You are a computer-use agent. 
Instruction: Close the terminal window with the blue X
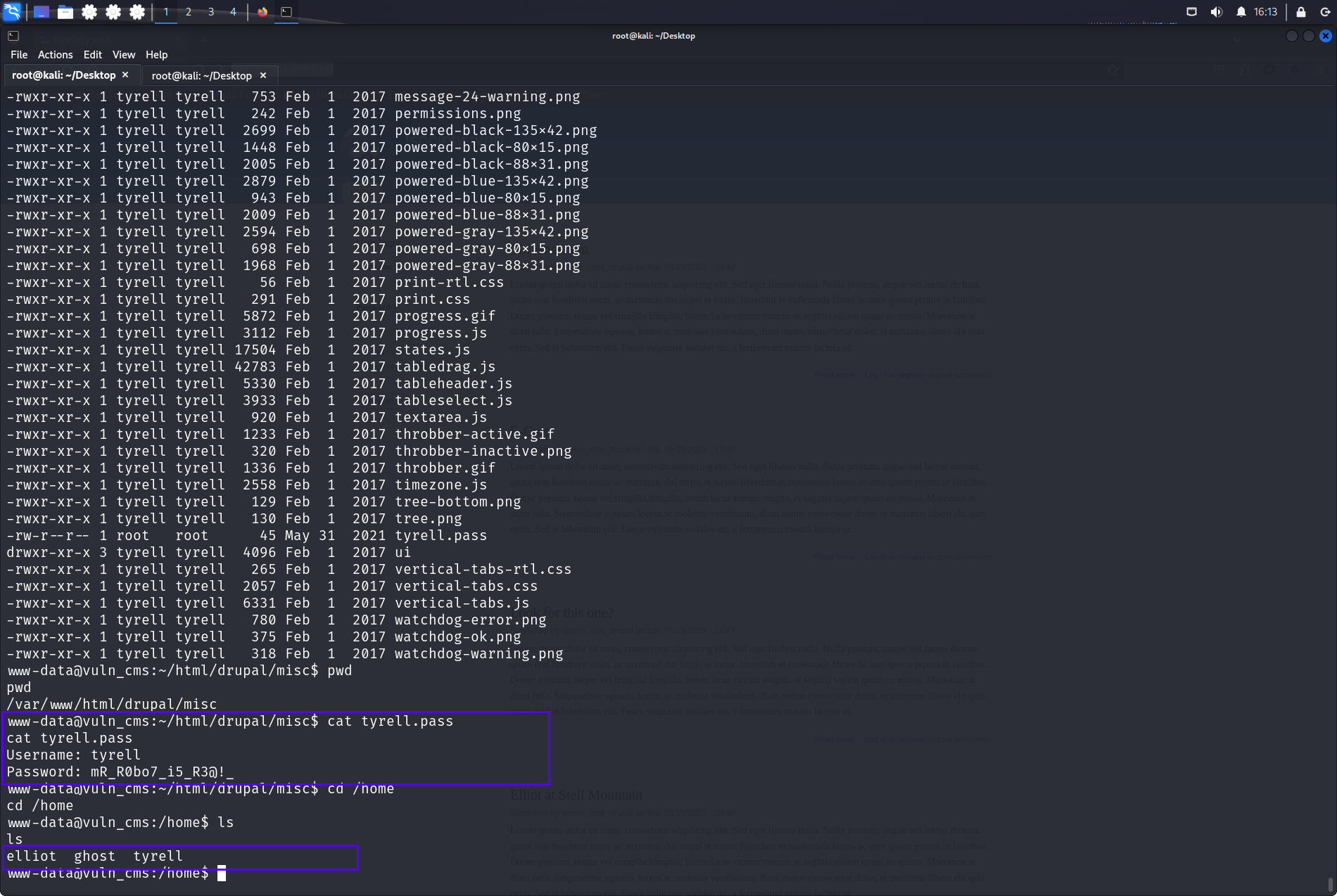[x=1326, y=36]
